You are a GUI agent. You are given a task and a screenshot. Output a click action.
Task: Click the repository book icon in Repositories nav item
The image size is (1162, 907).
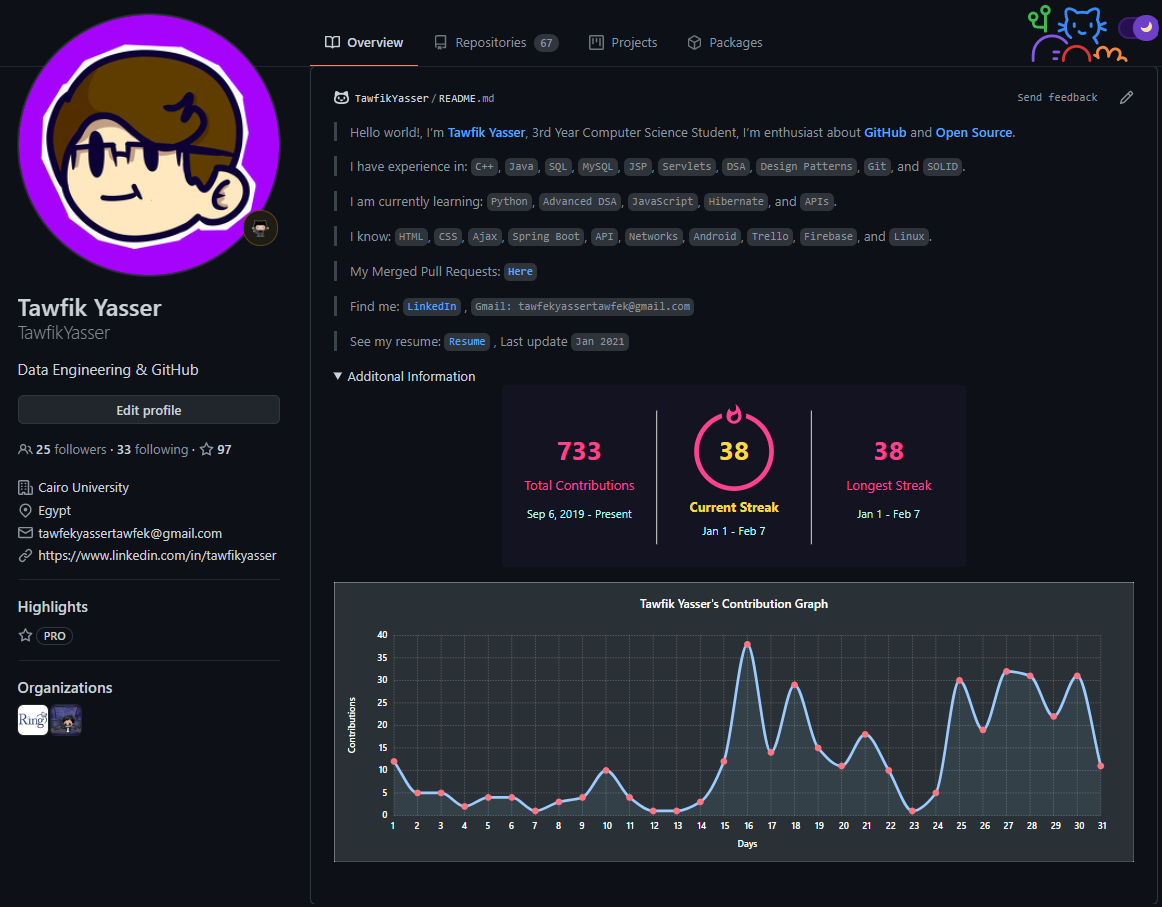441,42
